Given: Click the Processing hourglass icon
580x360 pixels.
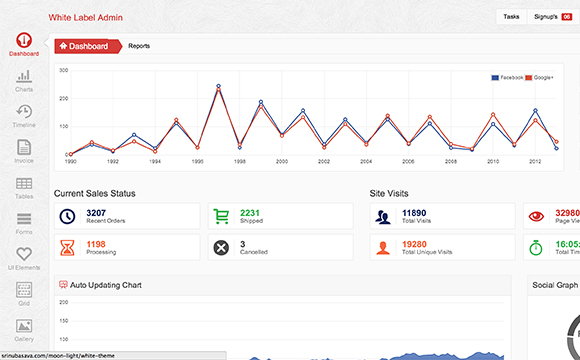Looking at the screenshot, I should [67, 248].
